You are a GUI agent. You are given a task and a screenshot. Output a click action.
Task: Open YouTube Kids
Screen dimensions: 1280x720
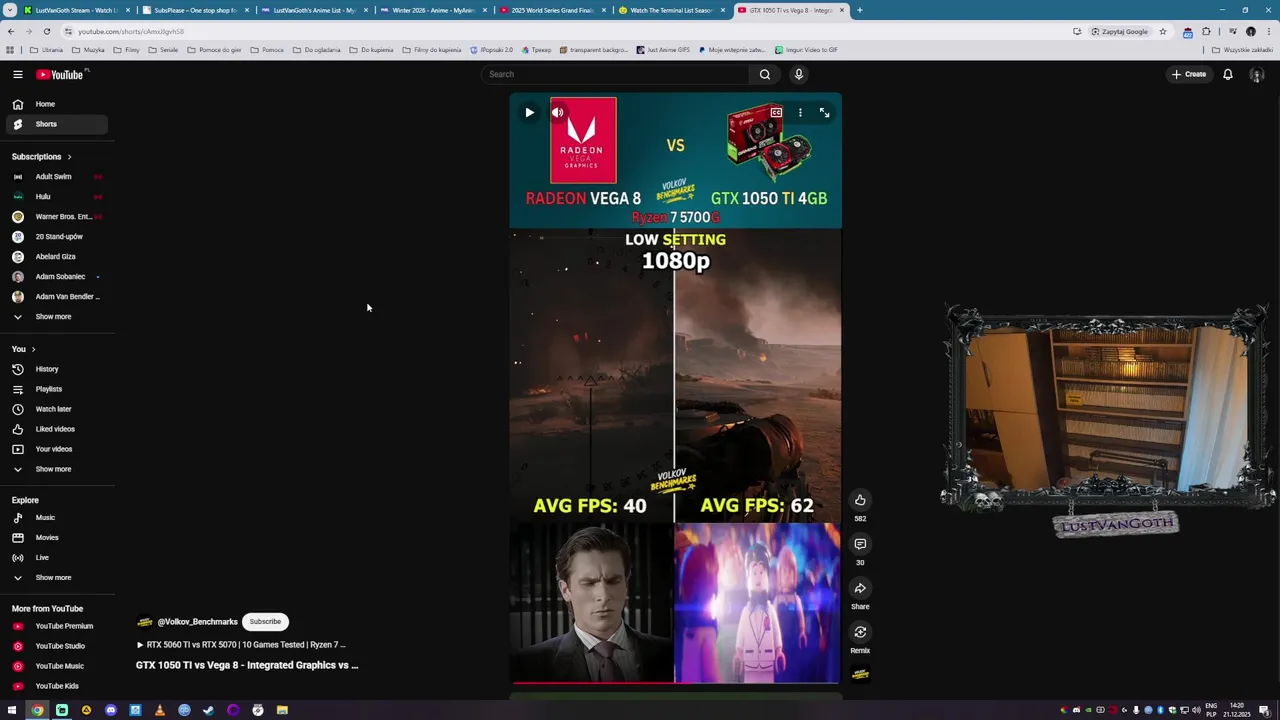coord(57,686)
